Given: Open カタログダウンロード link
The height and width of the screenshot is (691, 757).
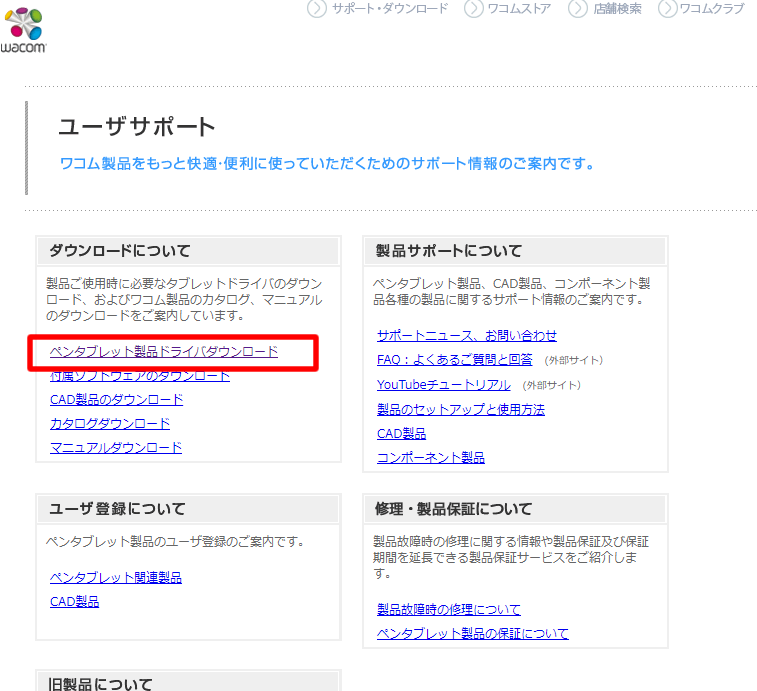Looking at the screenshot, I should click(x=110, y=424).
